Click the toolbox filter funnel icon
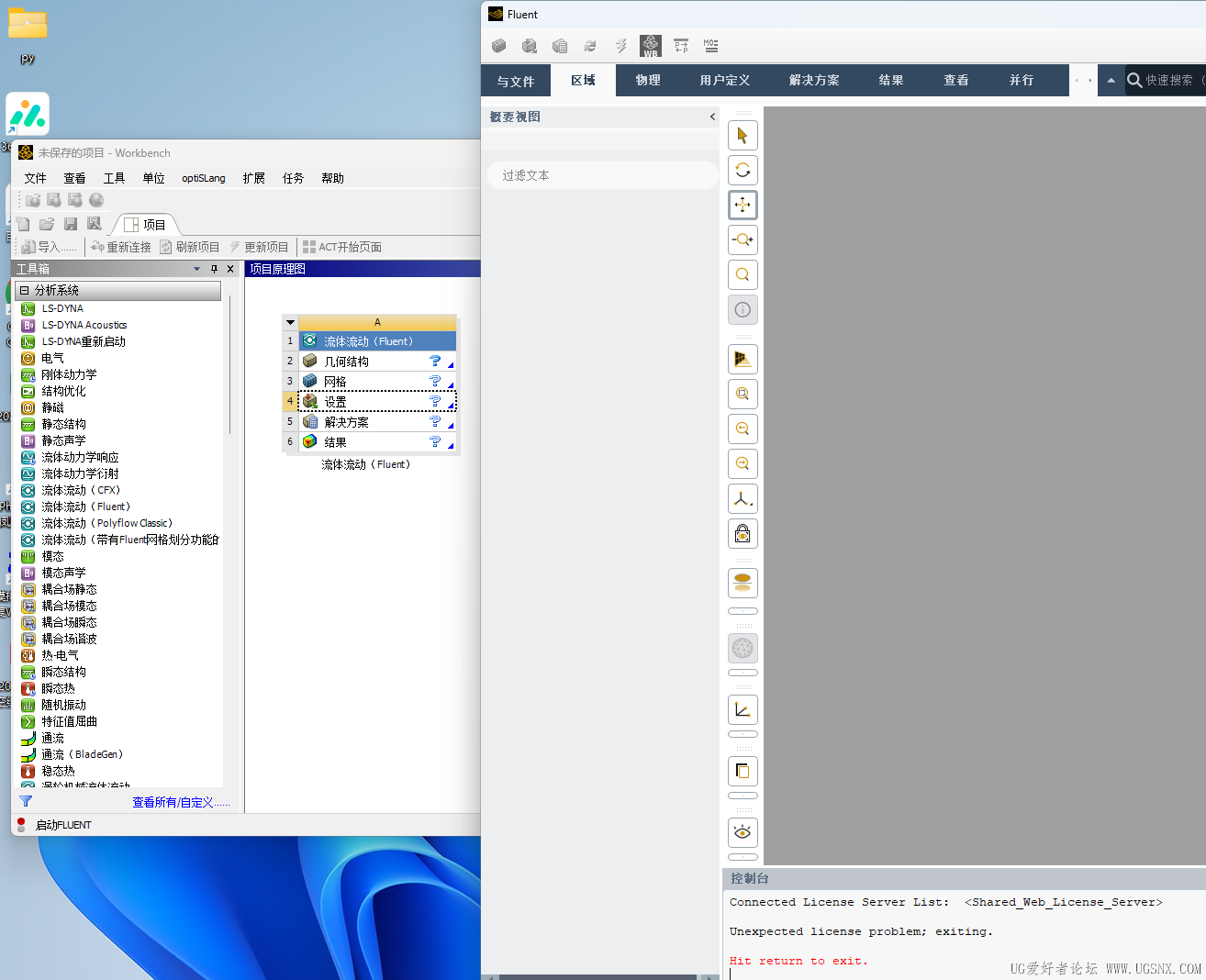The image size is (1206, 980). click(26, 802)
